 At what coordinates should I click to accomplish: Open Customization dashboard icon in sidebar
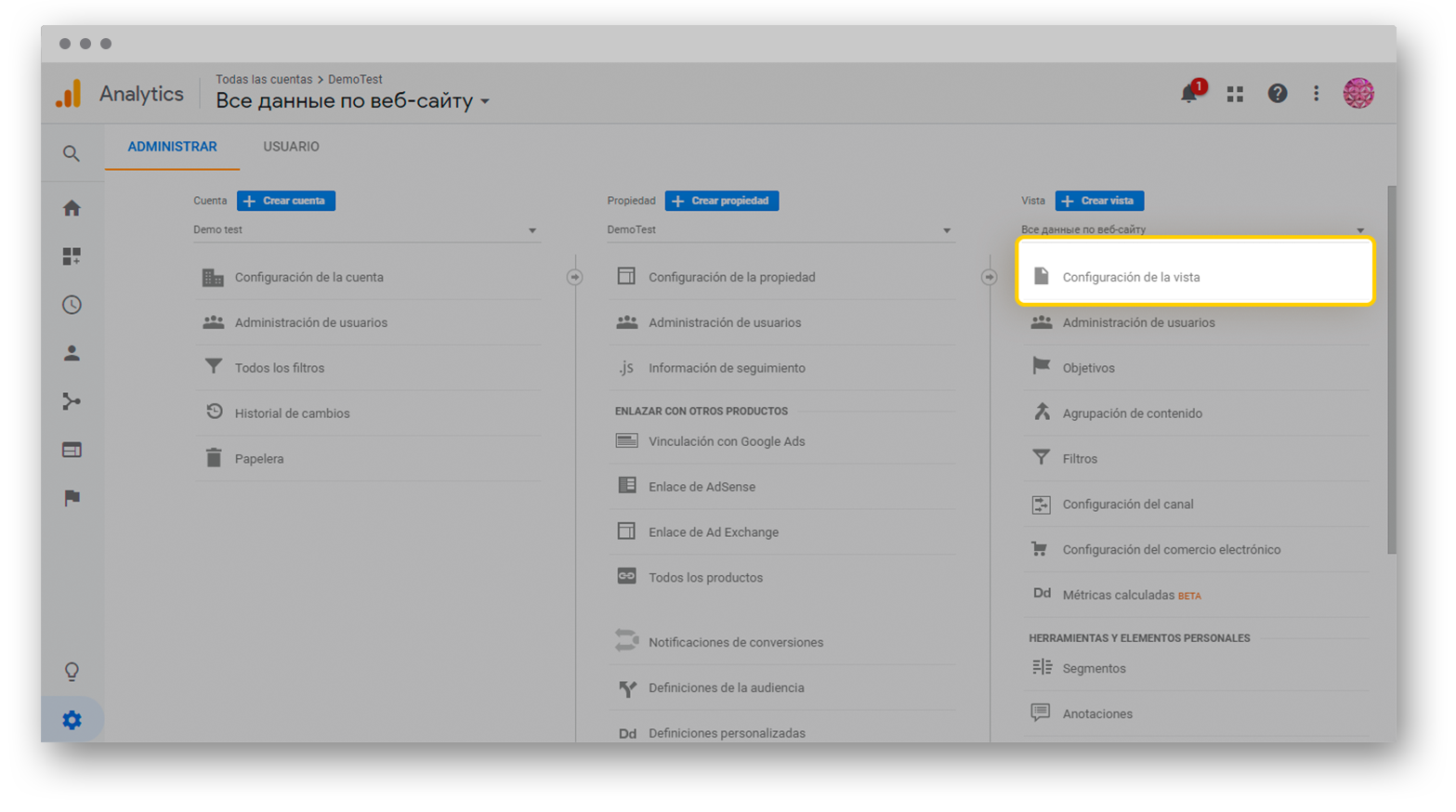pos(72,256)
